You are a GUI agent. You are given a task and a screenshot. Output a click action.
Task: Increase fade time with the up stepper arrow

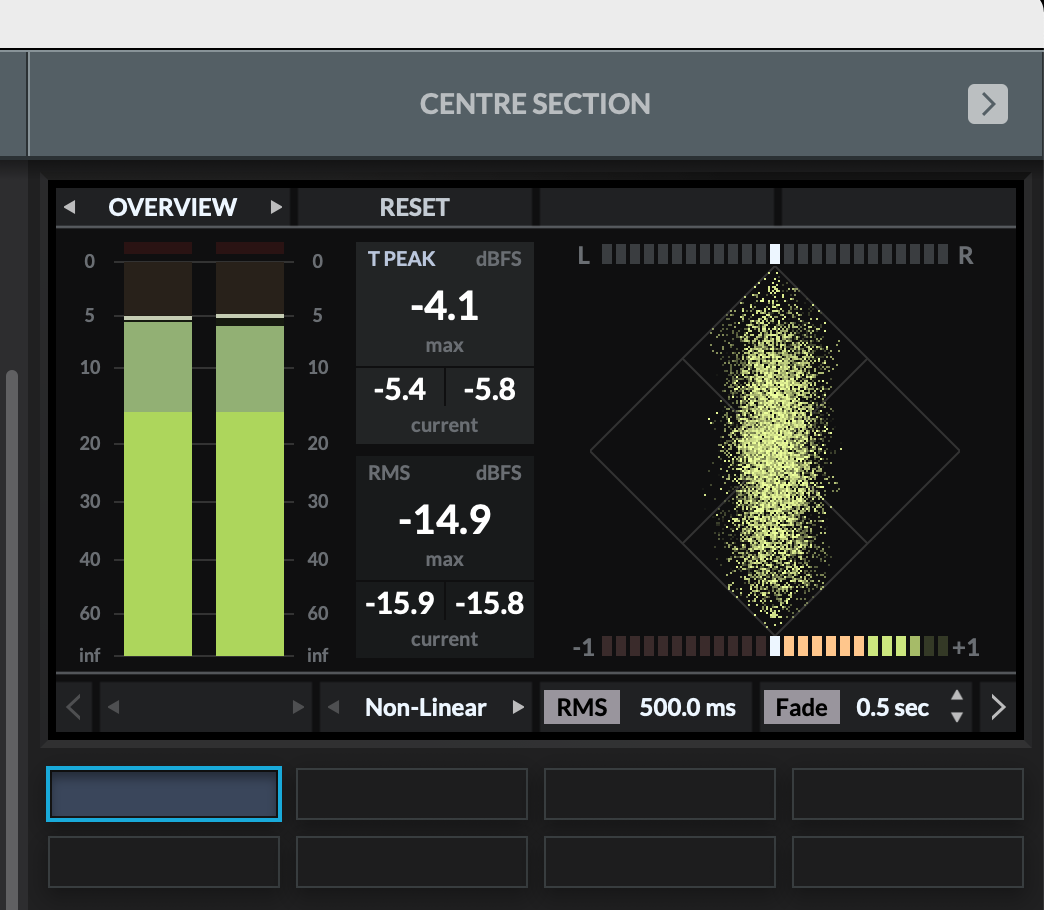tap(957, 696)
